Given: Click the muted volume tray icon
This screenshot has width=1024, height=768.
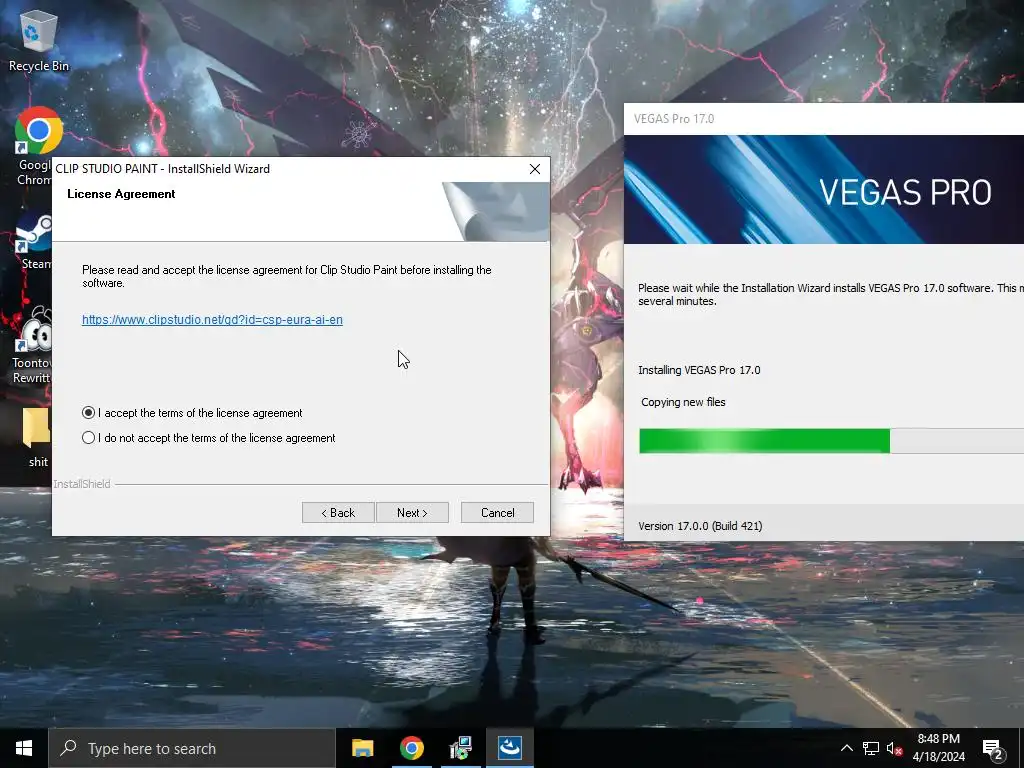Looking at the screenshot, I should click(894, 748).
